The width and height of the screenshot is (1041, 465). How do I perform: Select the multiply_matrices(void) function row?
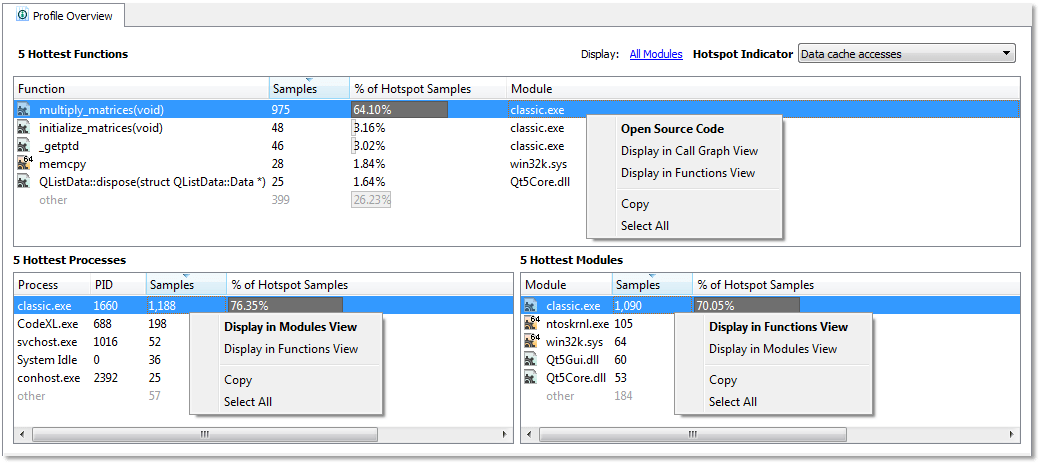point(517,110)
